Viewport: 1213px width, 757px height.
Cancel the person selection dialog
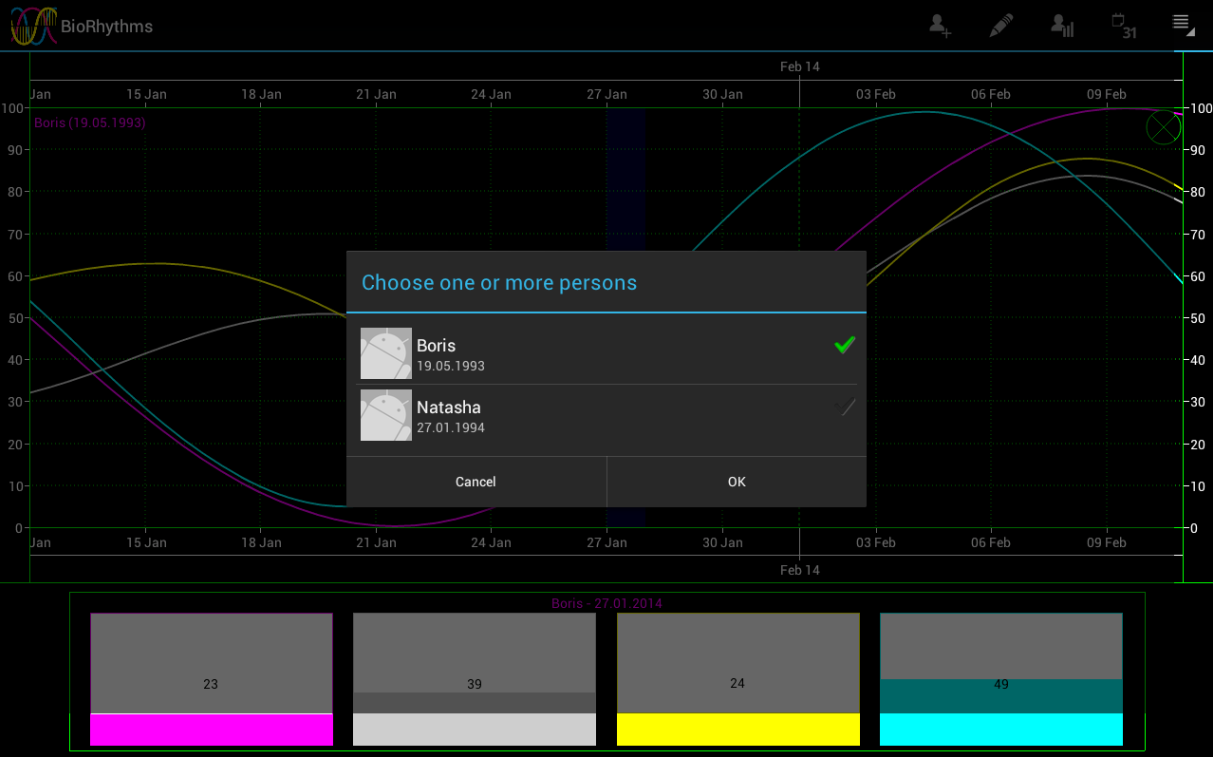476,482
